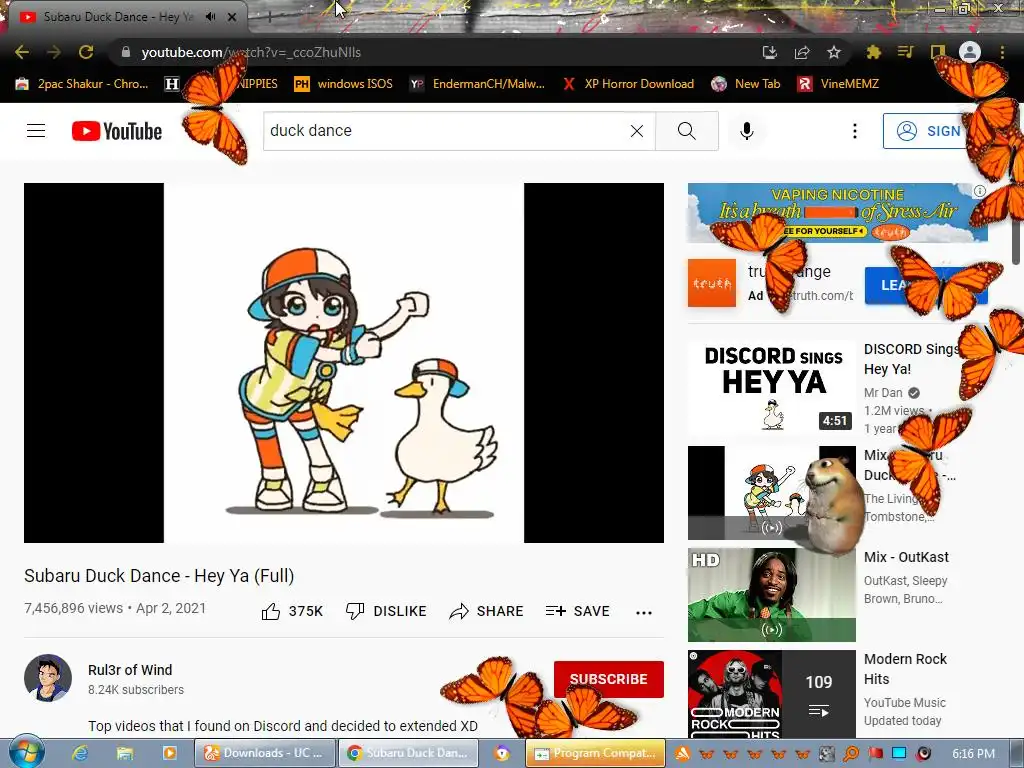
Task: Click the ad info icon on vaping banner
Action: pyautogui.click(x=980, y=191)
